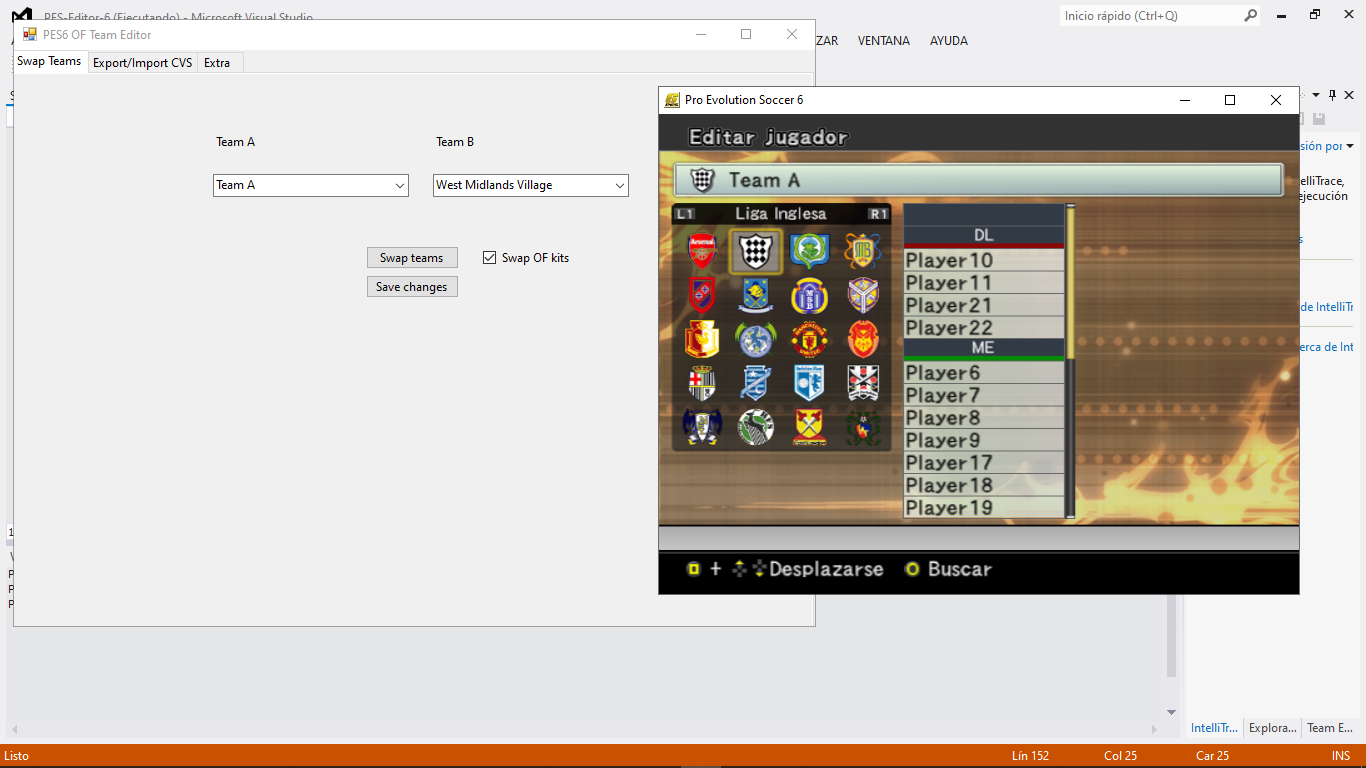Select Player10 in the player list
This screenshot has height=768, width=1366.
pyautogui.click(x=984, y=260)
